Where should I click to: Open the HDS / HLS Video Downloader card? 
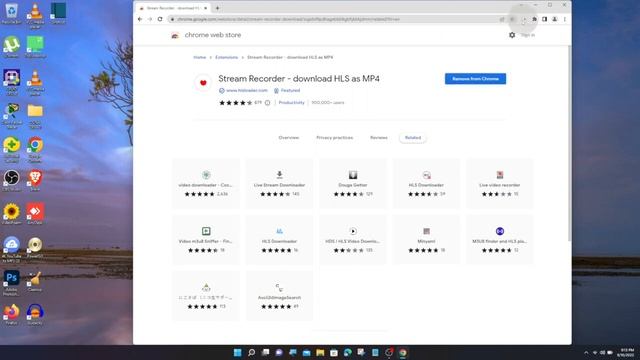353,240
